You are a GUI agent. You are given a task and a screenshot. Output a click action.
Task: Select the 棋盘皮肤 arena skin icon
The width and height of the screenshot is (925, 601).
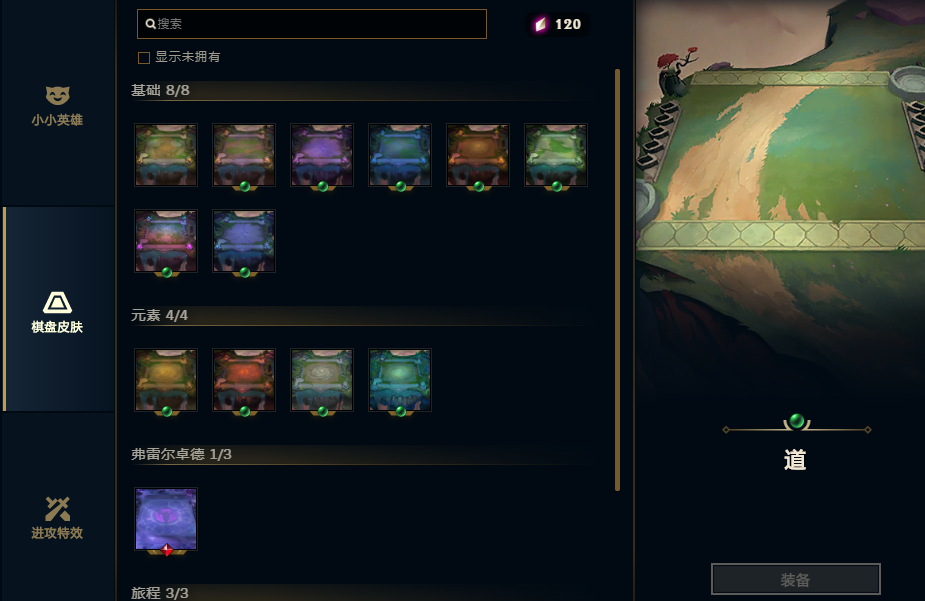pos(57,303)
